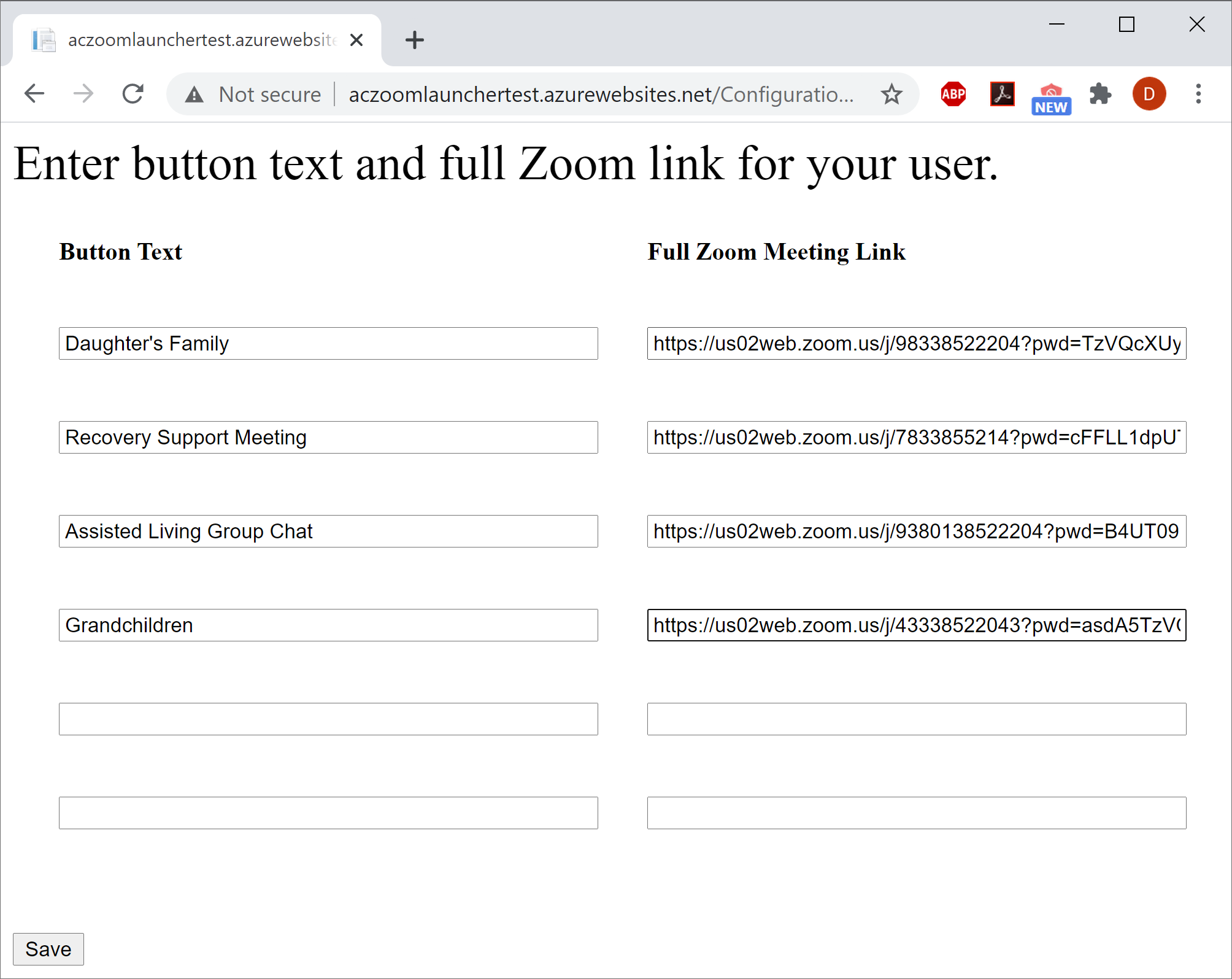Click the "Full Zoom Meeting Link" heading
Image resolution: width=1232 pixels, height=979 pixels.
click(x=777, y=252)
